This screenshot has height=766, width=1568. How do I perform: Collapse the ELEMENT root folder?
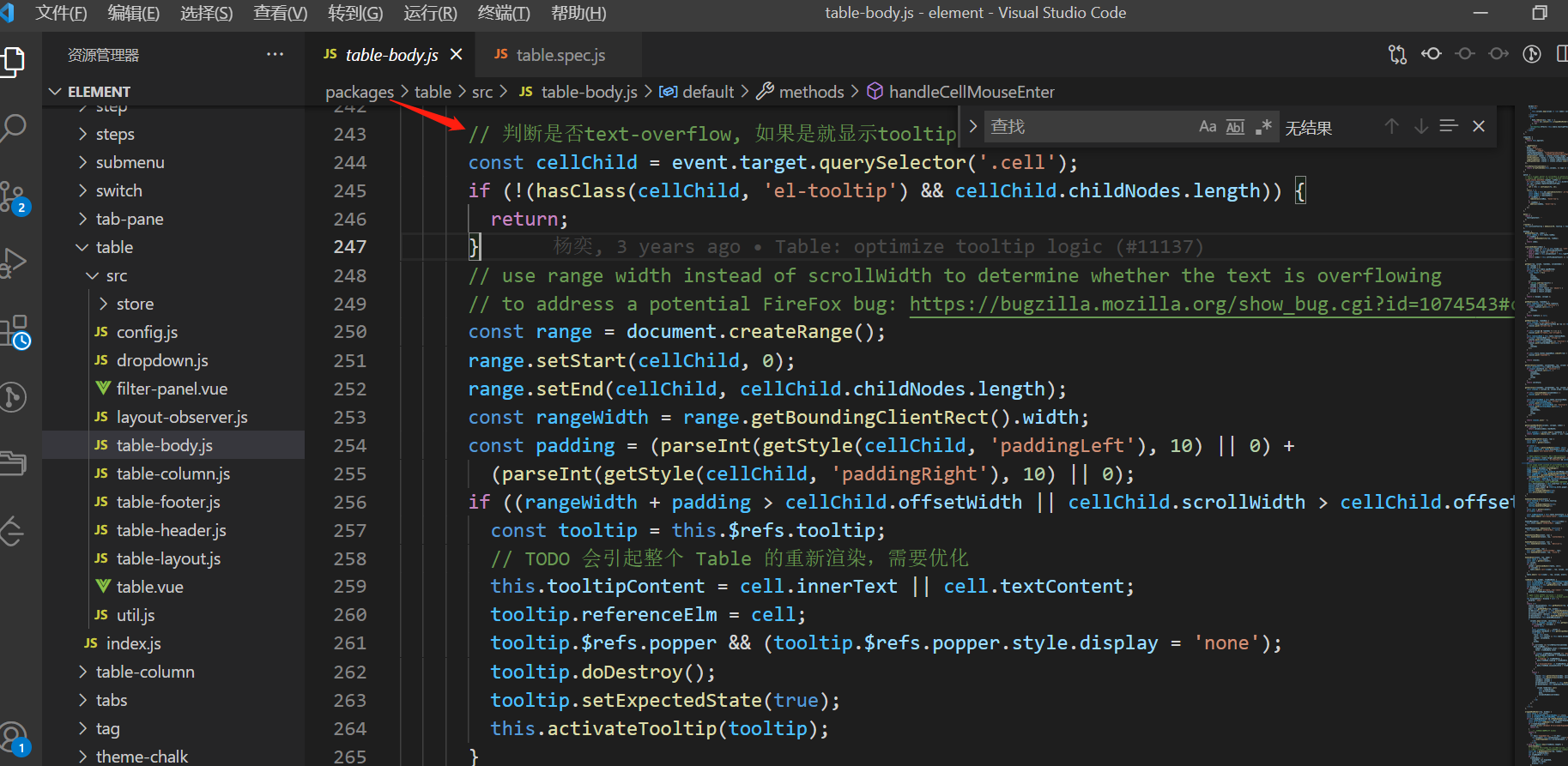point(173,92)
